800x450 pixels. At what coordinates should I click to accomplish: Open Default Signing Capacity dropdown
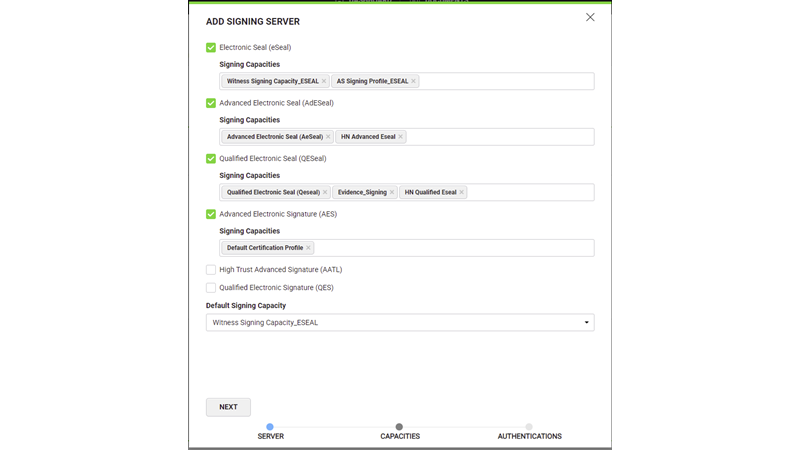(400, 322)
